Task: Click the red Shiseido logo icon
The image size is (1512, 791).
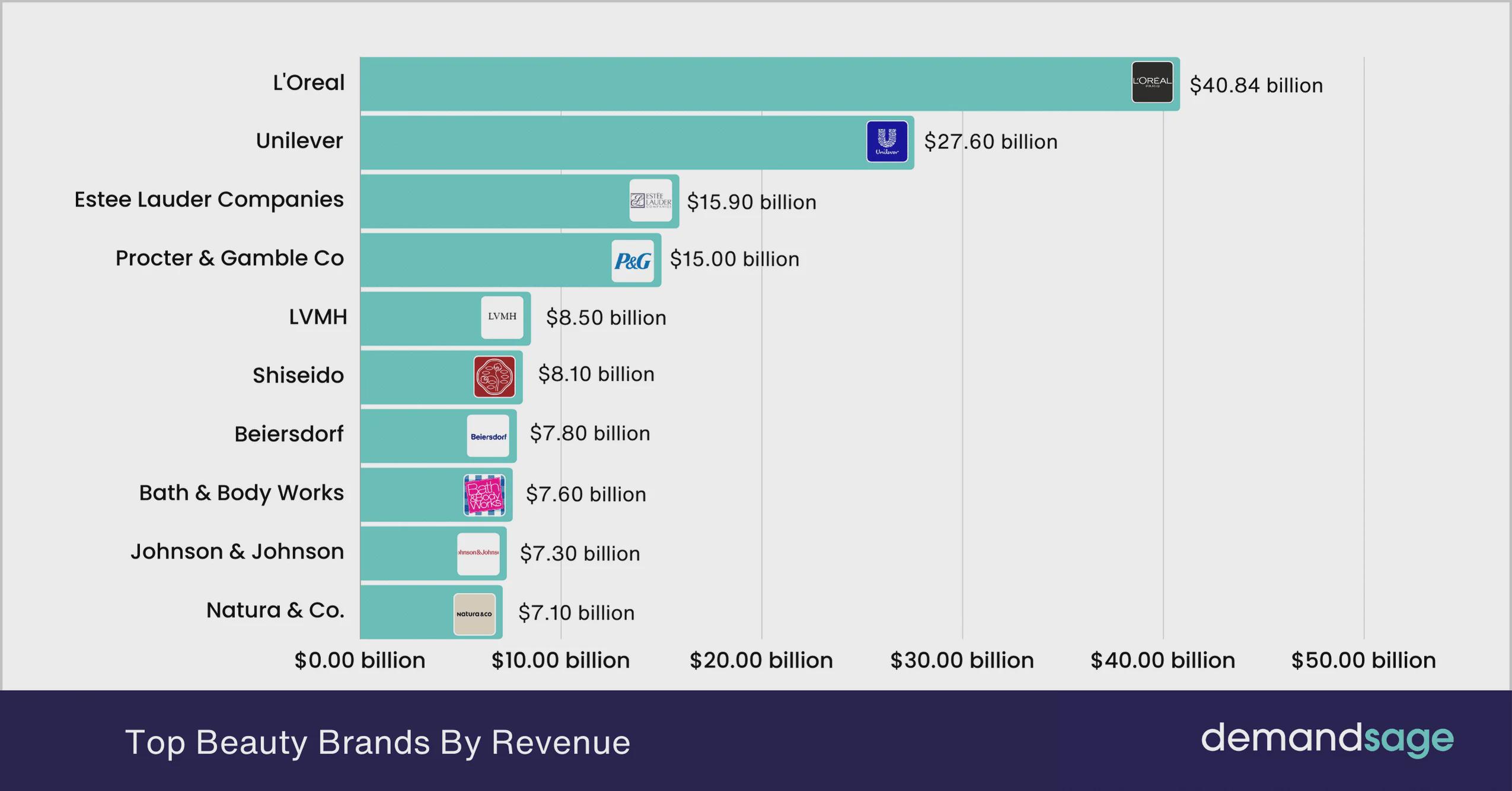Action: point(495,377)
